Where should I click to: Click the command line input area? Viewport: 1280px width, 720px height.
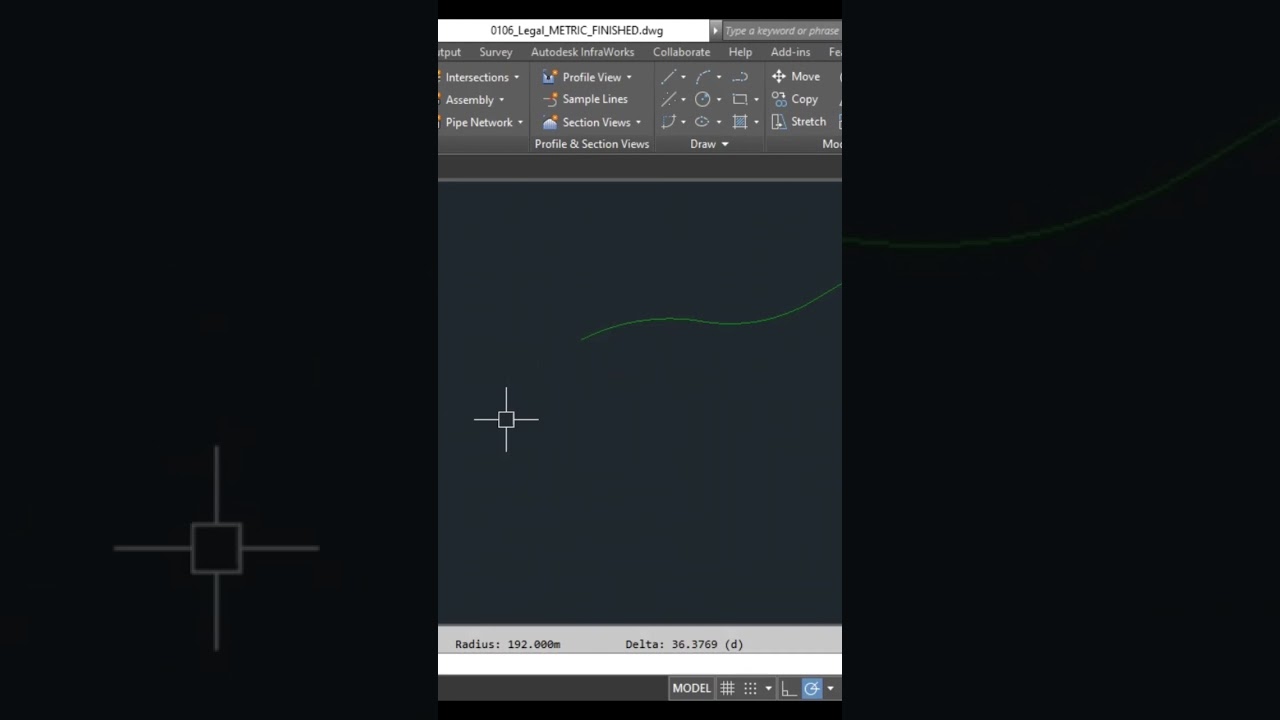640,664
